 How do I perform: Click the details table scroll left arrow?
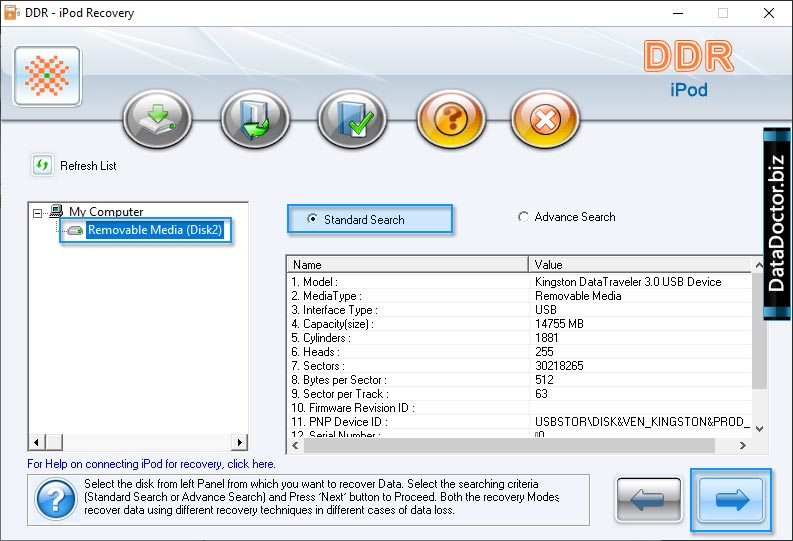(295, 445)
